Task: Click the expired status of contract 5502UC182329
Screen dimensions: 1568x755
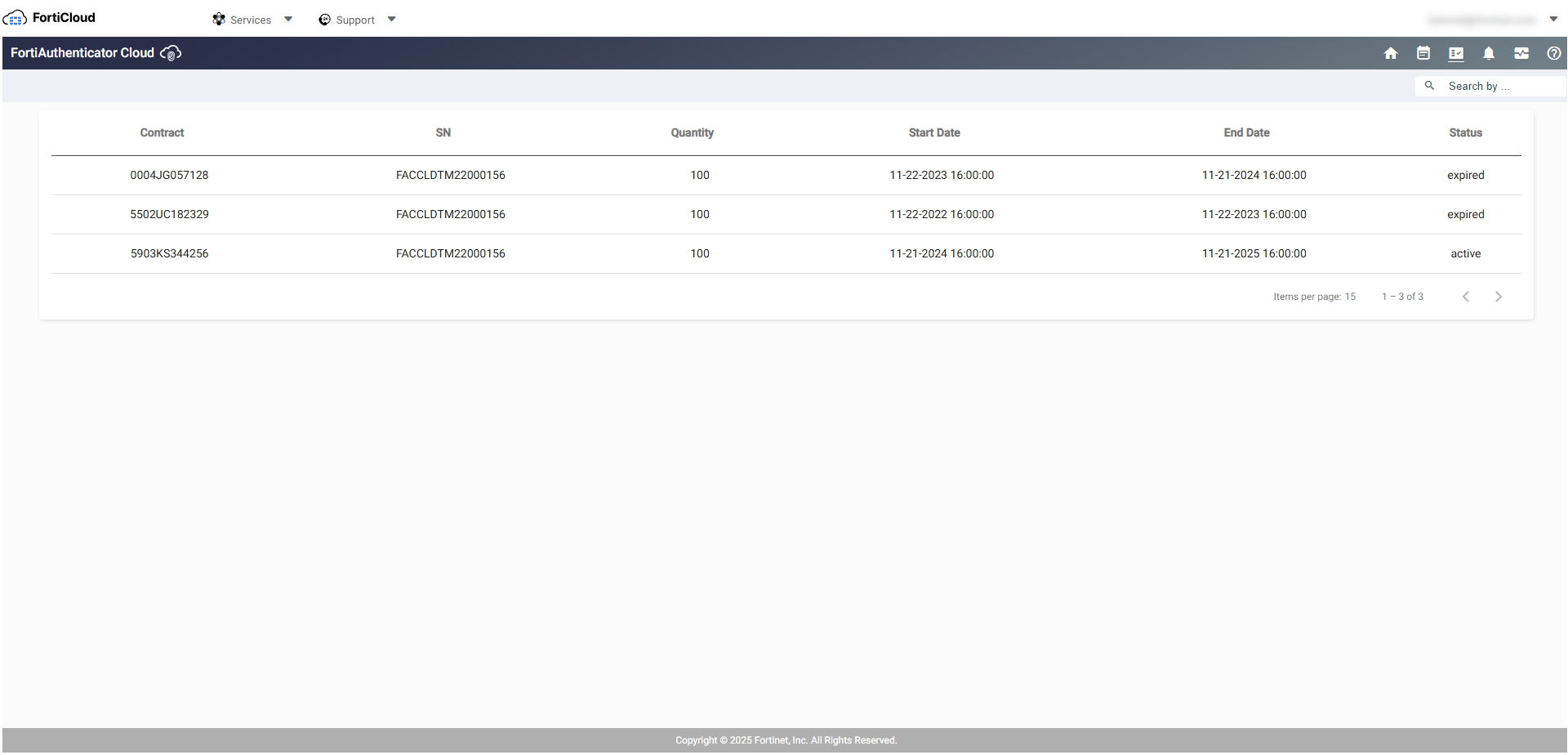Action: [1466, 214]
